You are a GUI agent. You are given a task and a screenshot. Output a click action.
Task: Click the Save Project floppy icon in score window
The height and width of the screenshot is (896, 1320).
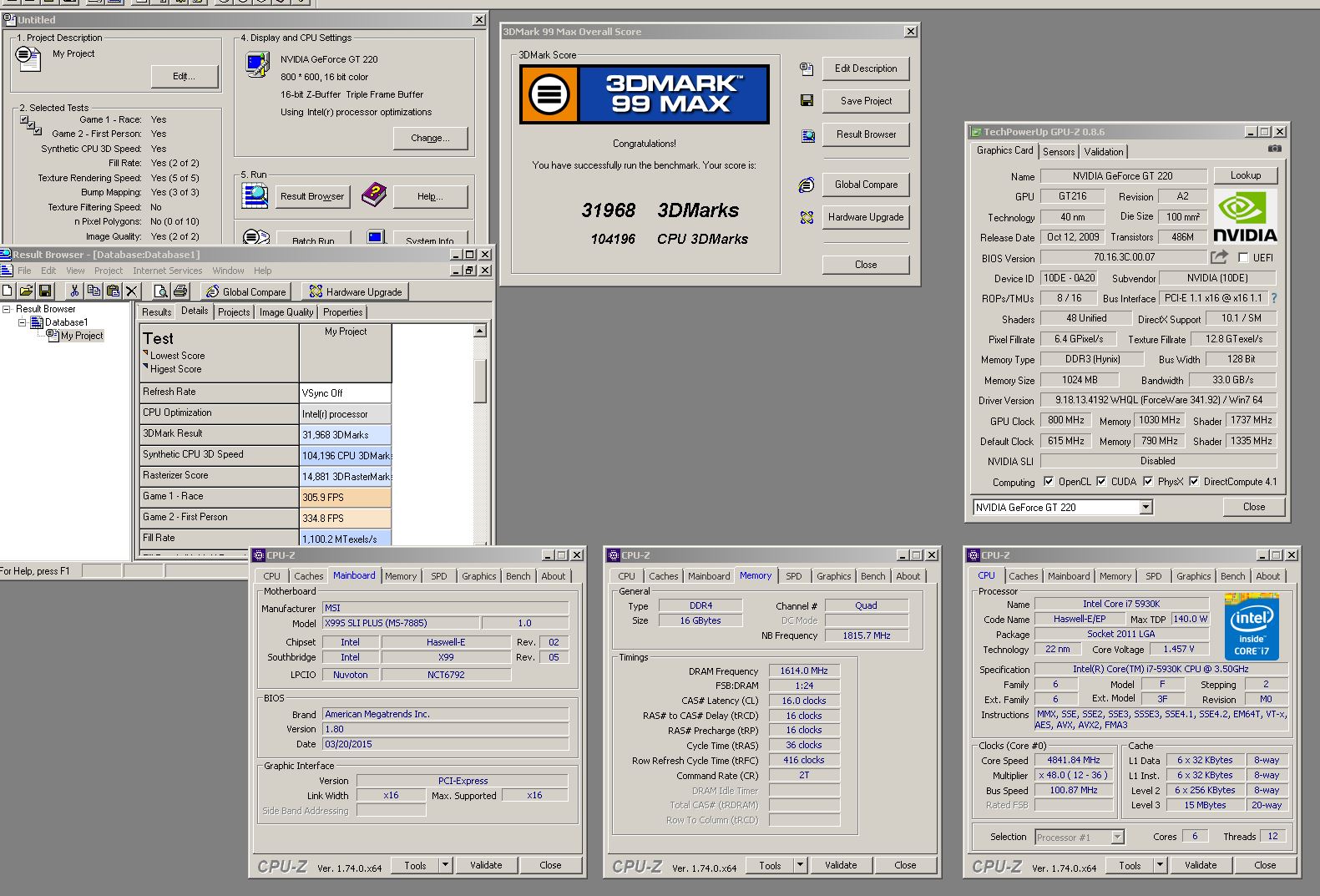click(x=807, y=100)
